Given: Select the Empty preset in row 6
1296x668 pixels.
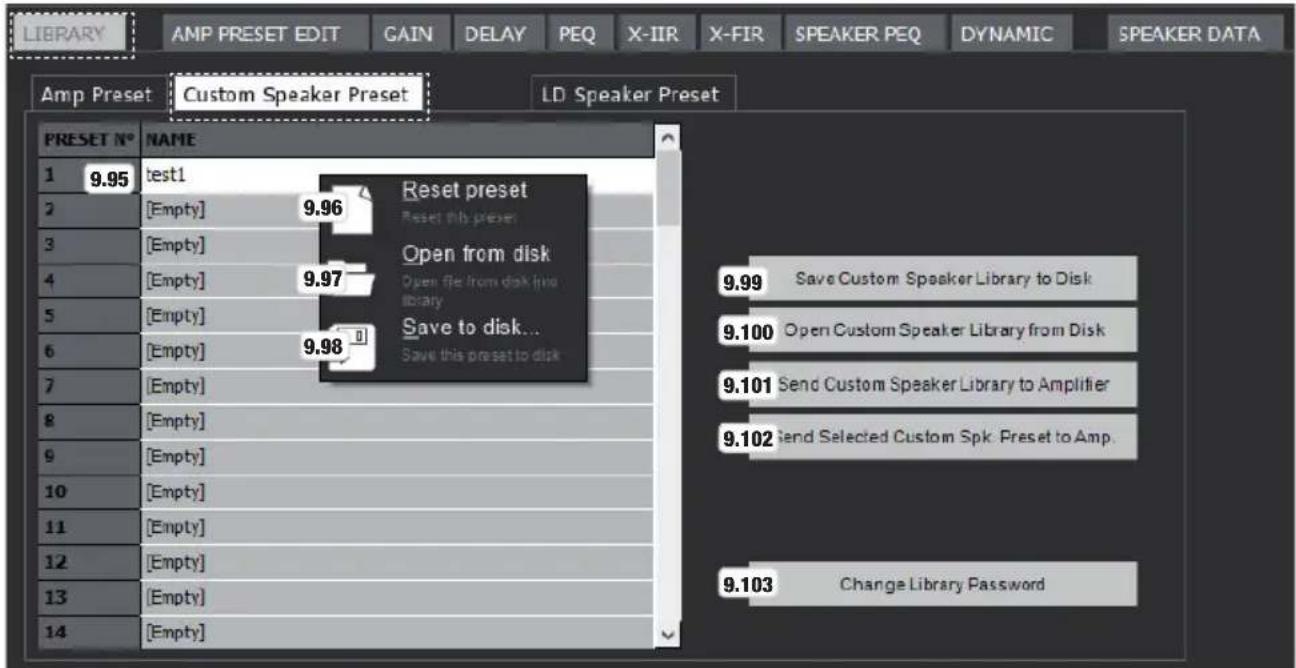Looking at the screenshot, I should point(398,350).
